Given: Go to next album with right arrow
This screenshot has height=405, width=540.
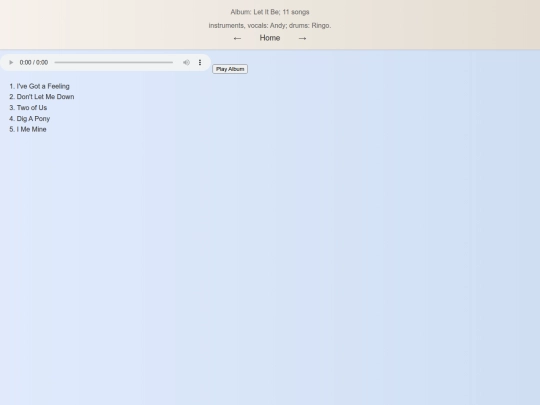Looking at the screenshot, I should 302,38.
